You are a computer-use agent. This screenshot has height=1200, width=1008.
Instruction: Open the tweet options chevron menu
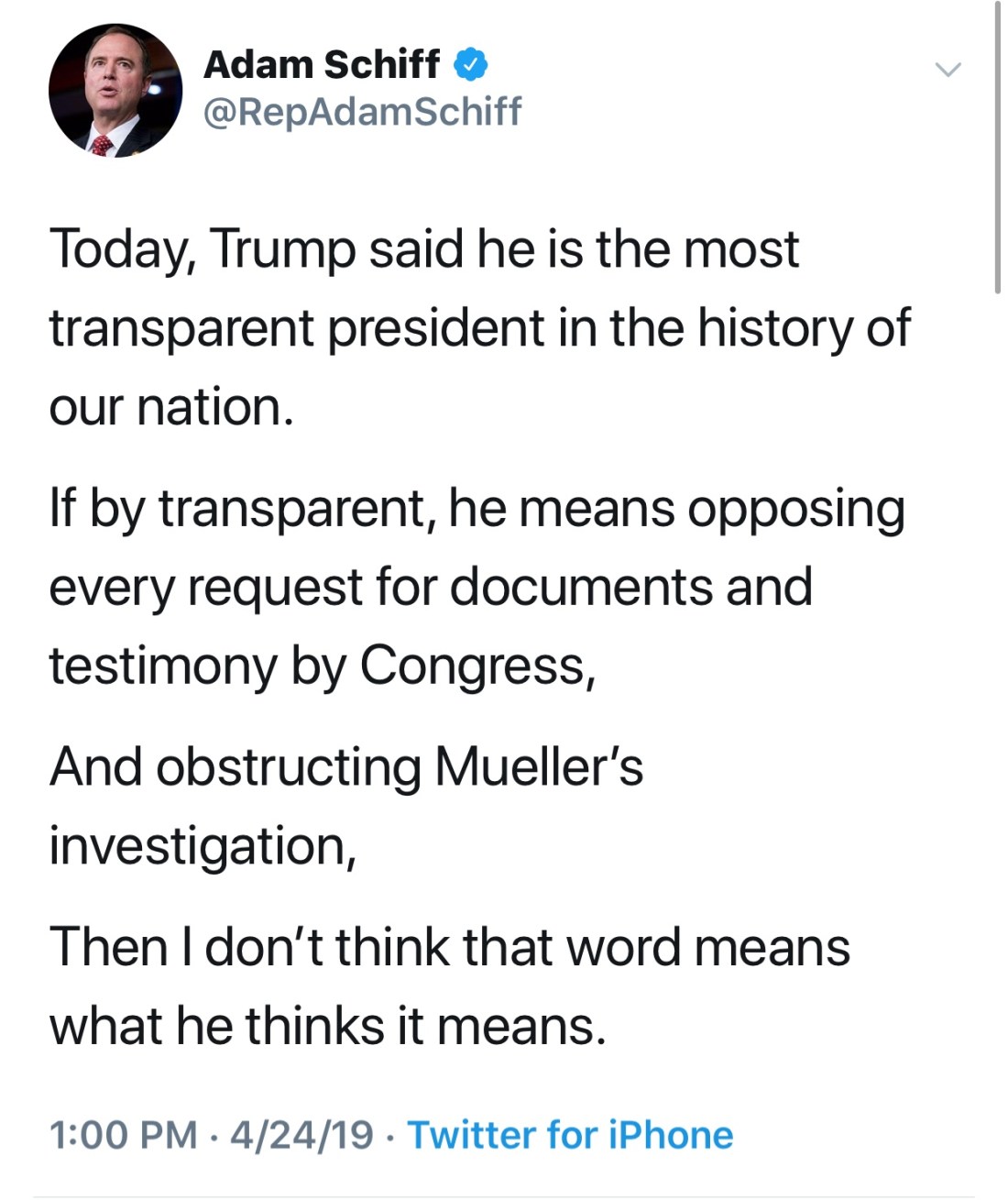[x=948, y=70]
